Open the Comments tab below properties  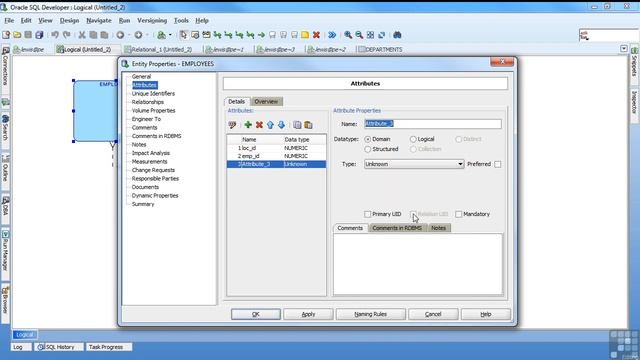(350, 228)
